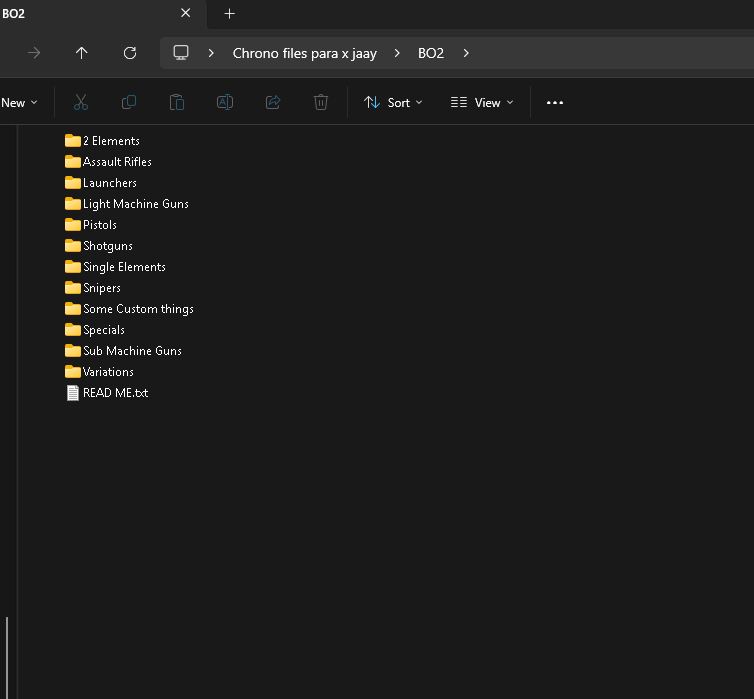The height and width of the screenshot is (699, 754).
Task: Click the Paste clipboard icon
Action: coord(177,102)
